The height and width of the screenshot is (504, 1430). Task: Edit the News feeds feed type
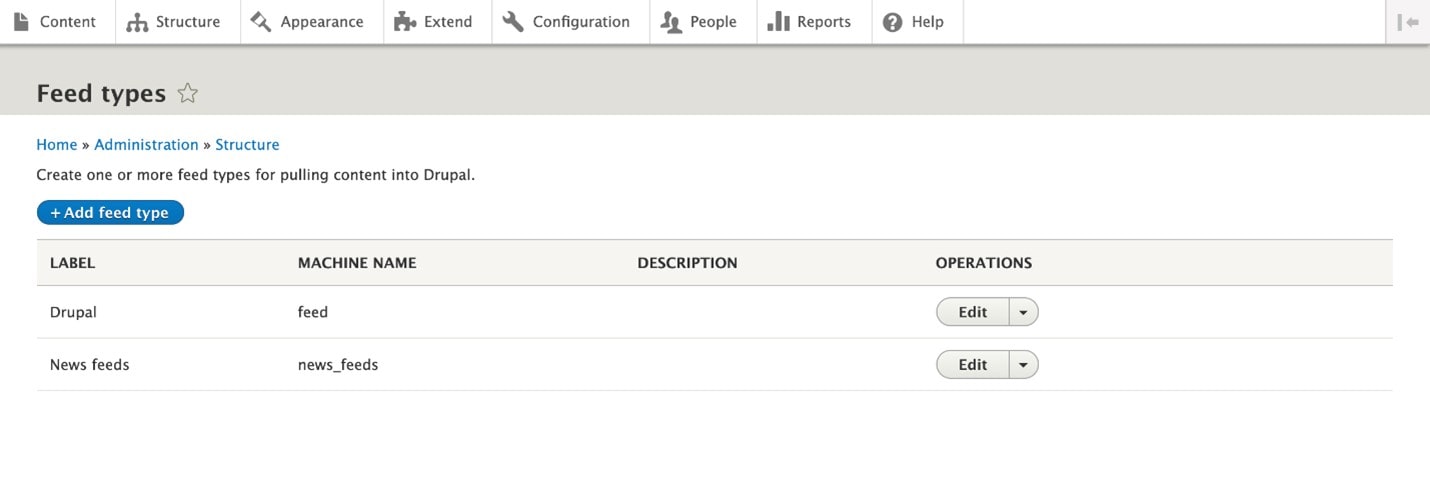click(x=972, y=365)
